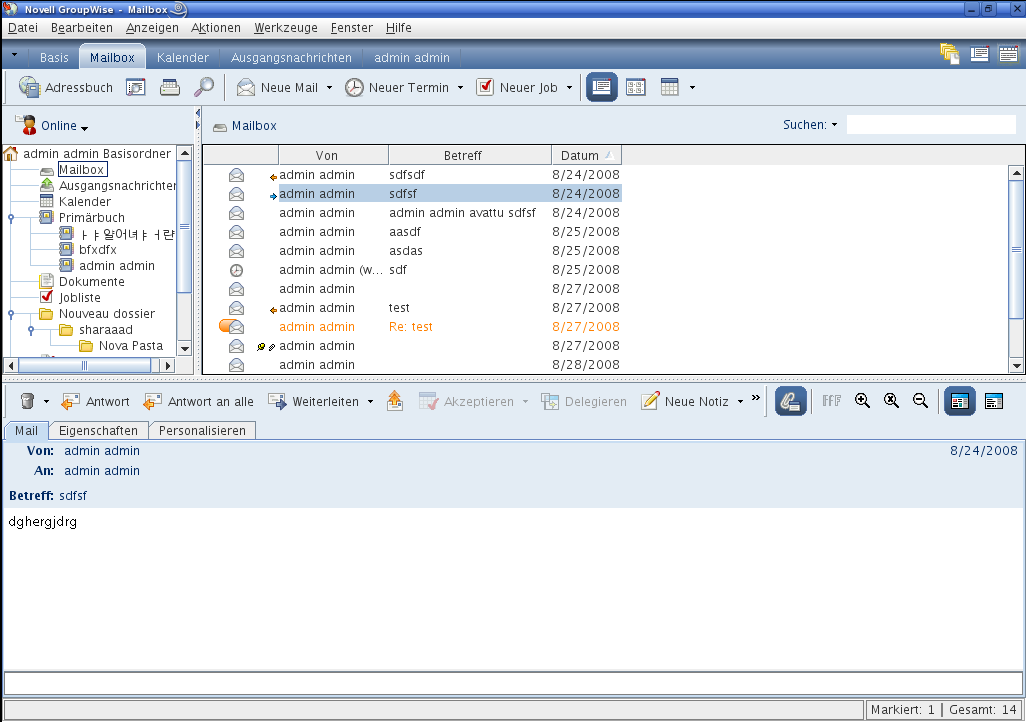The image size is (1026, 722).
Task: Create a Neue Mail message
Action: pos(277,87)
